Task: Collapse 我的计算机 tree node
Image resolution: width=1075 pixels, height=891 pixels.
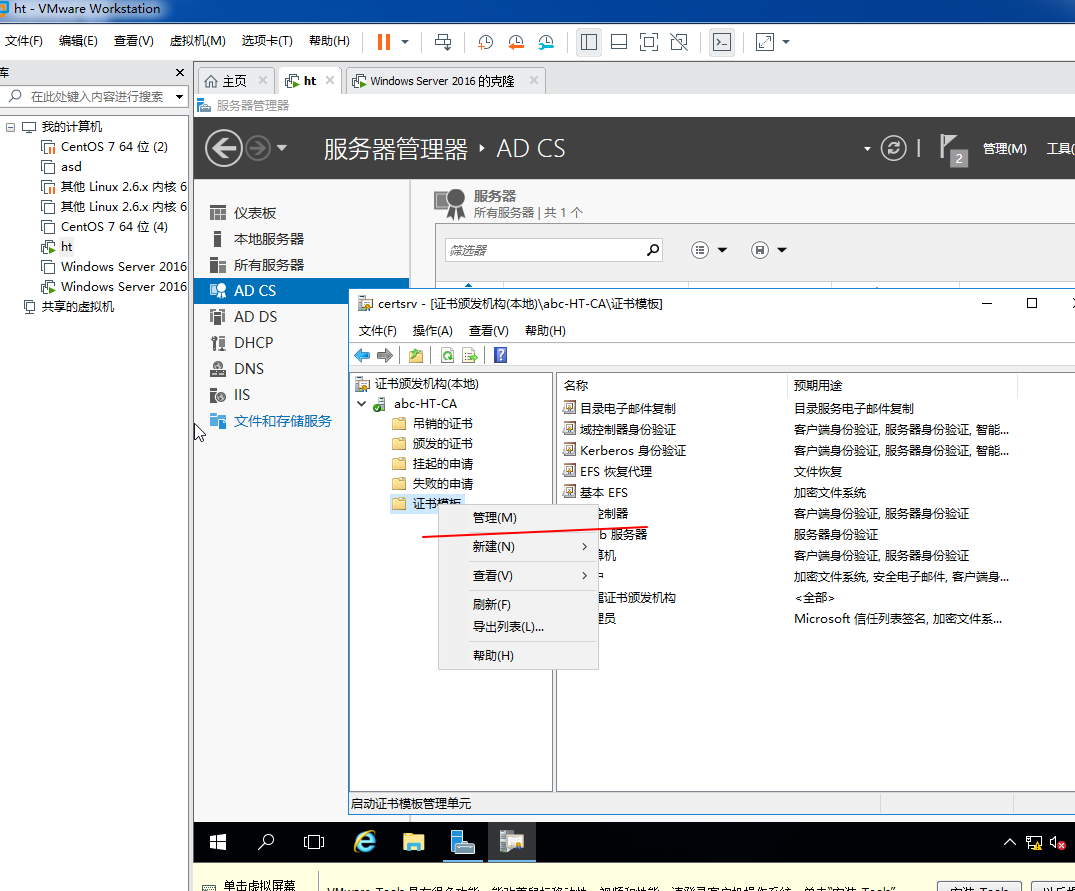Action: (10, 127)
